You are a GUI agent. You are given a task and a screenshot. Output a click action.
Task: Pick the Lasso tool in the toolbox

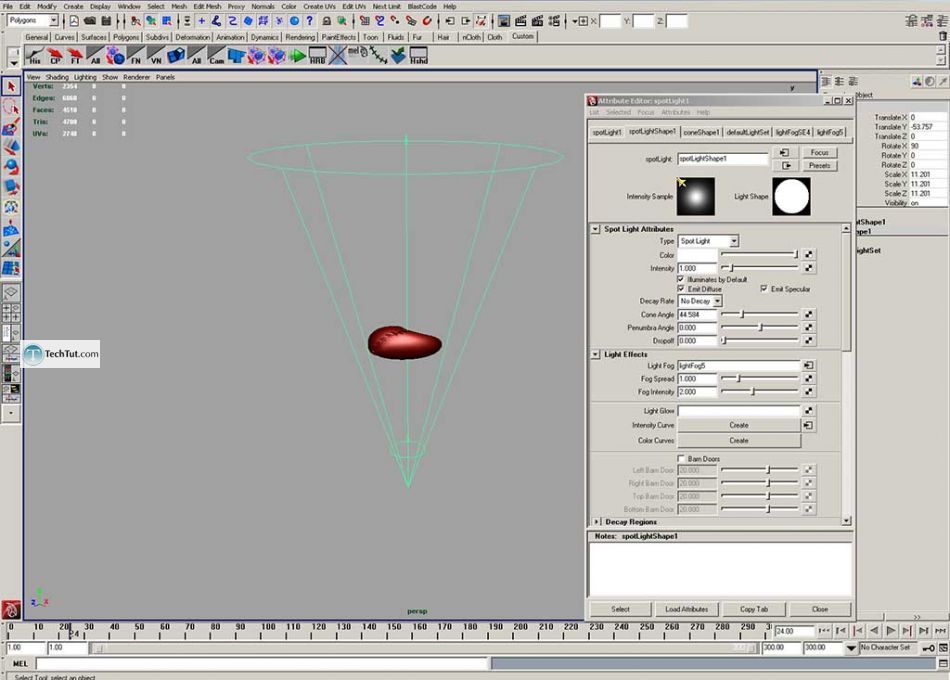click(x=11, y=107)
